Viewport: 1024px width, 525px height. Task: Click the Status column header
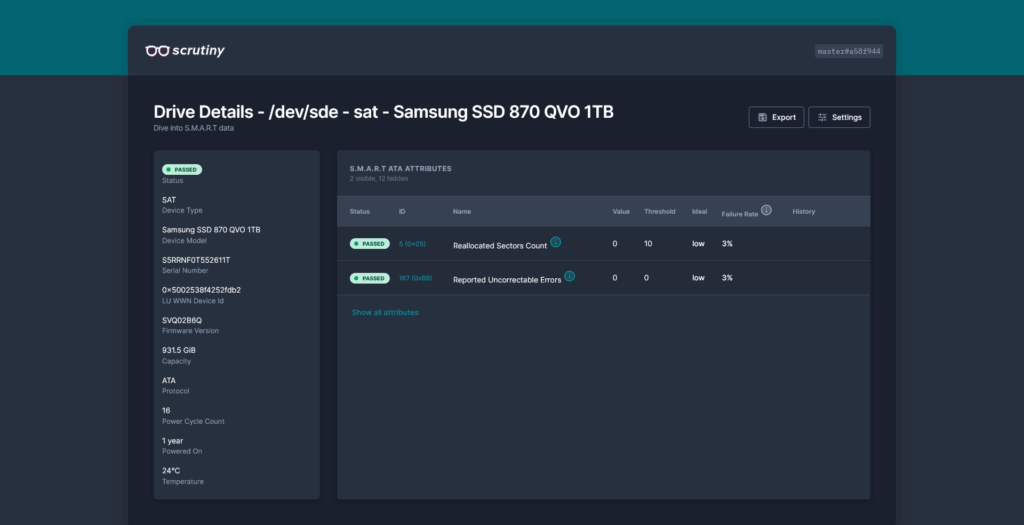[360, 212]
